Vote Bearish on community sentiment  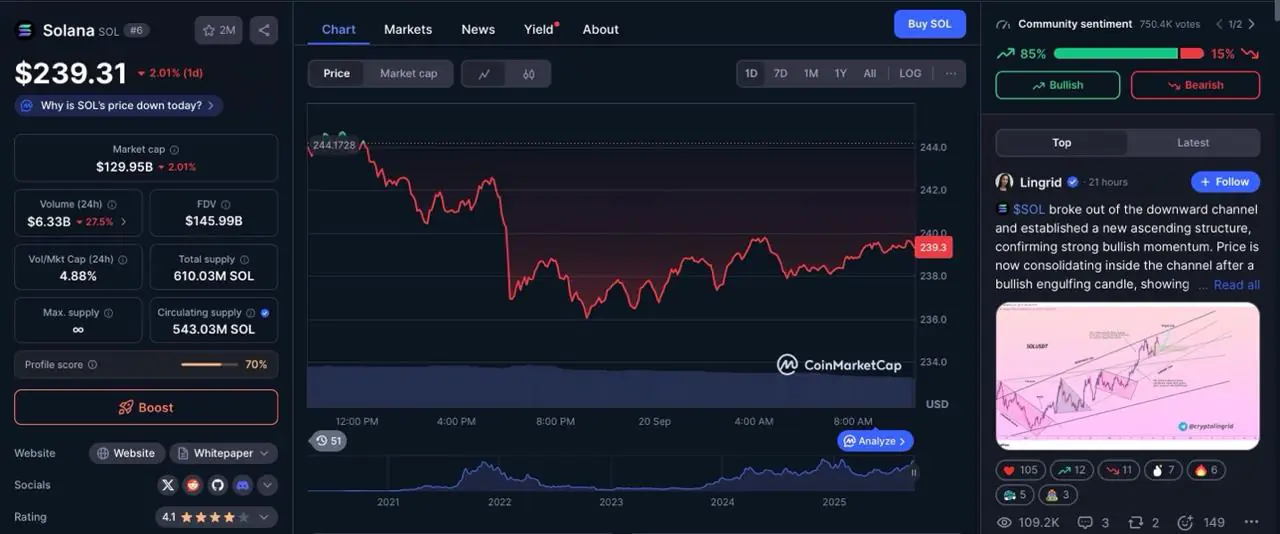1195,85
